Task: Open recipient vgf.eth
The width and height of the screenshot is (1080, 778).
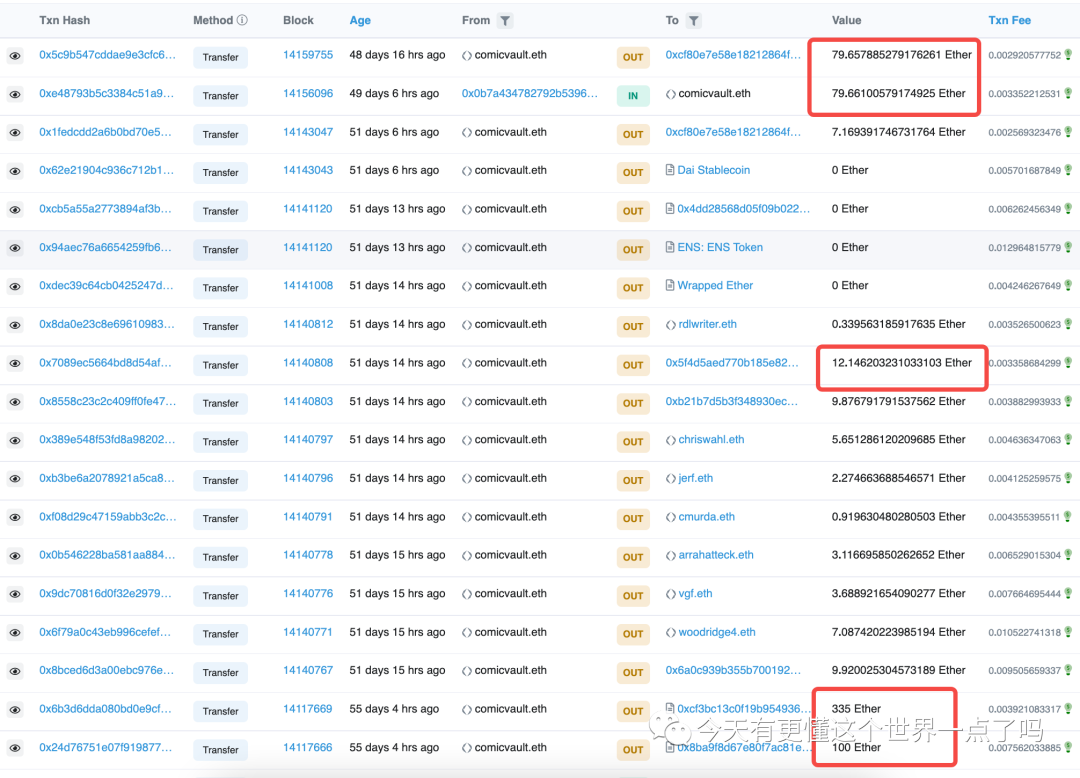Action: click(695, 593)
